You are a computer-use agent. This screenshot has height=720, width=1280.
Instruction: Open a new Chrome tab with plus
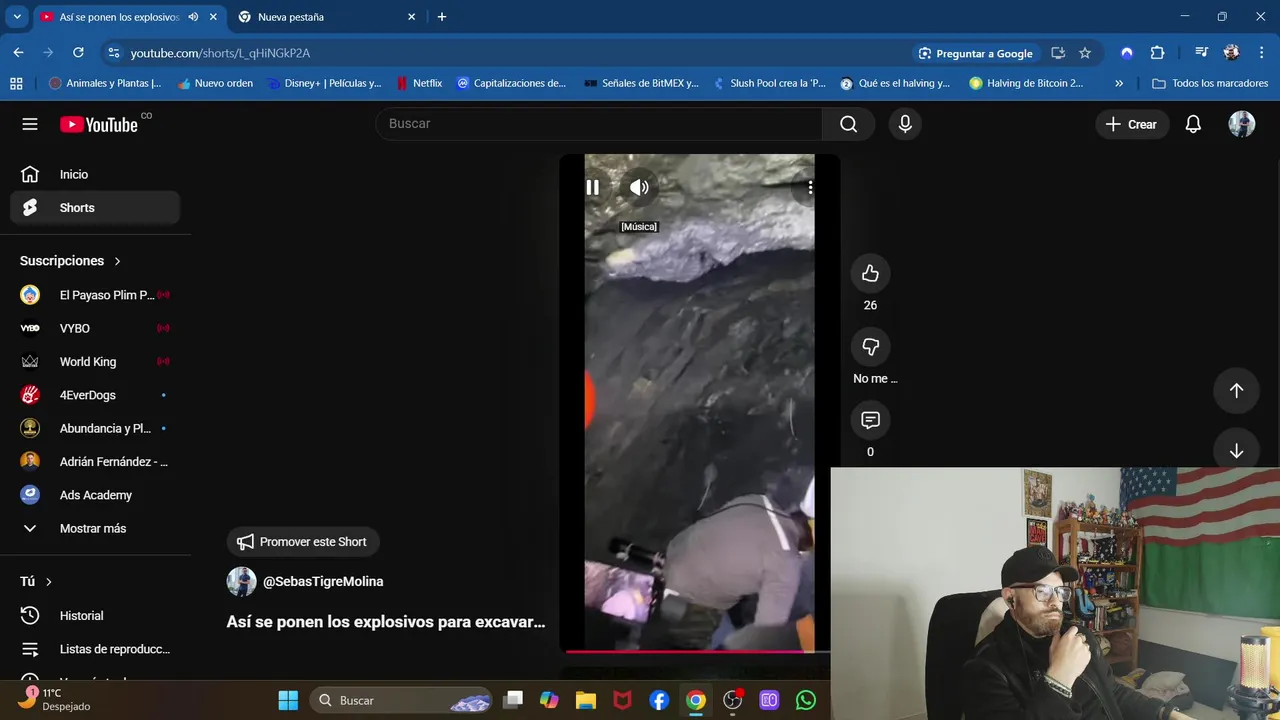pos(442,17)
